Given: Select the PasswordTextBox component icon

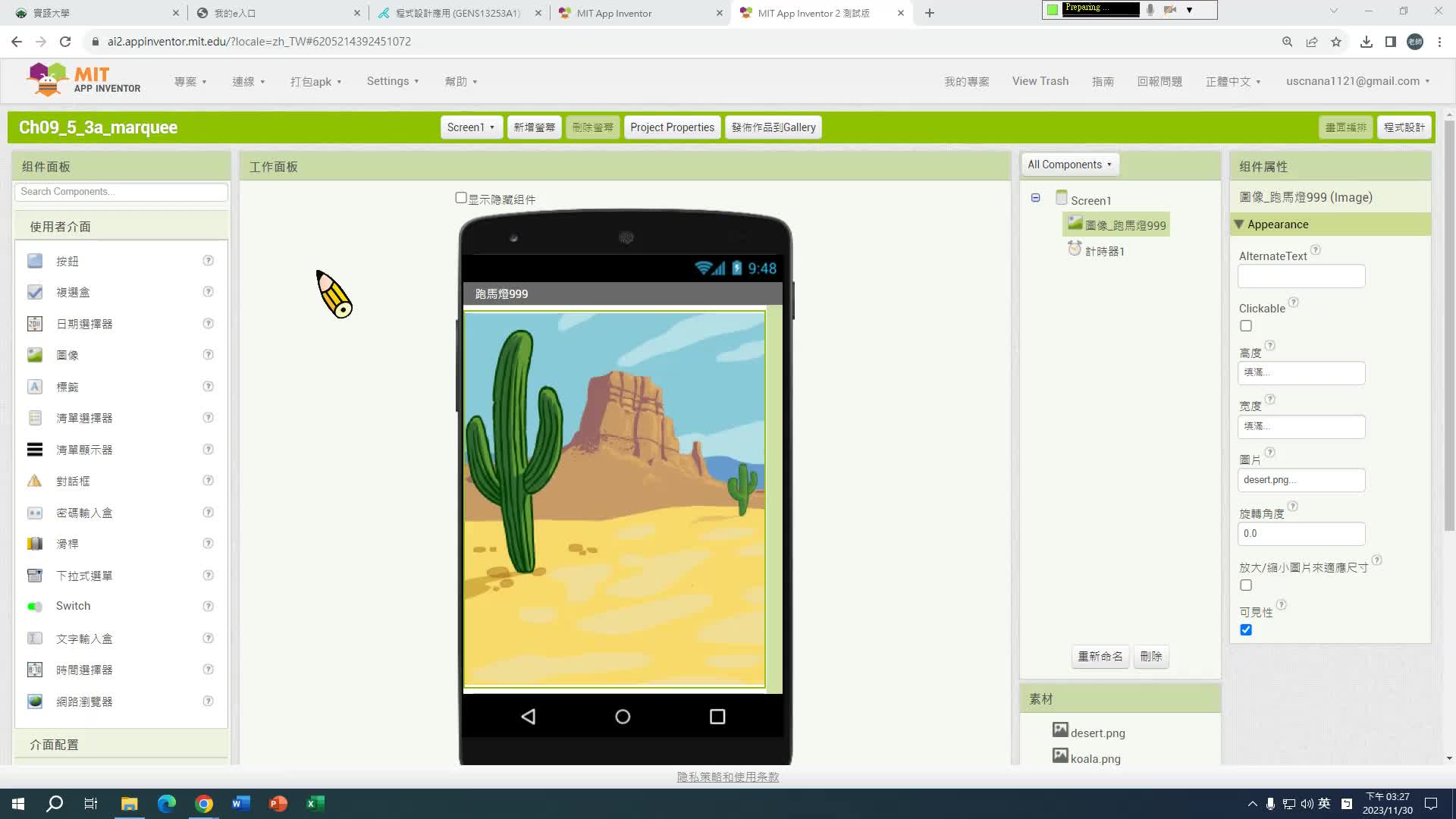Looking at the screenshot, I should (35, 513).
